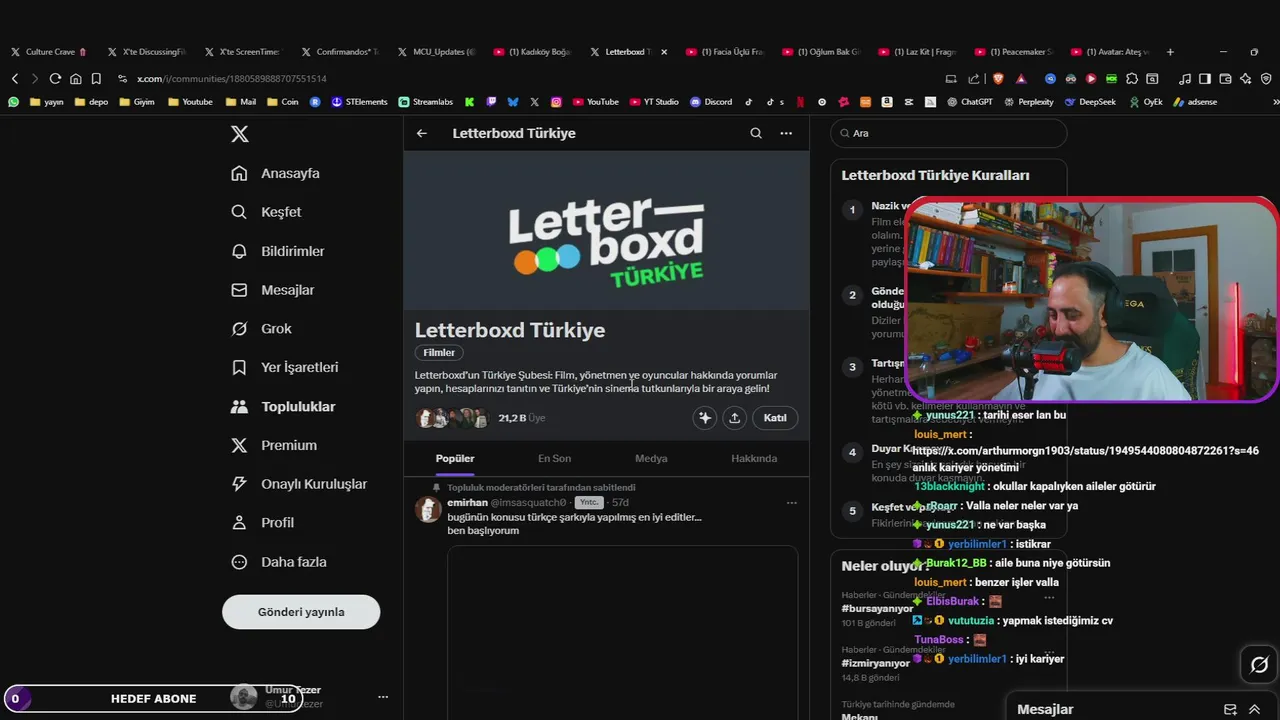Expand the Mesajlar drawer
Screen dimensions: 1280x720
pyautogui.click(x=1255, y=709)
